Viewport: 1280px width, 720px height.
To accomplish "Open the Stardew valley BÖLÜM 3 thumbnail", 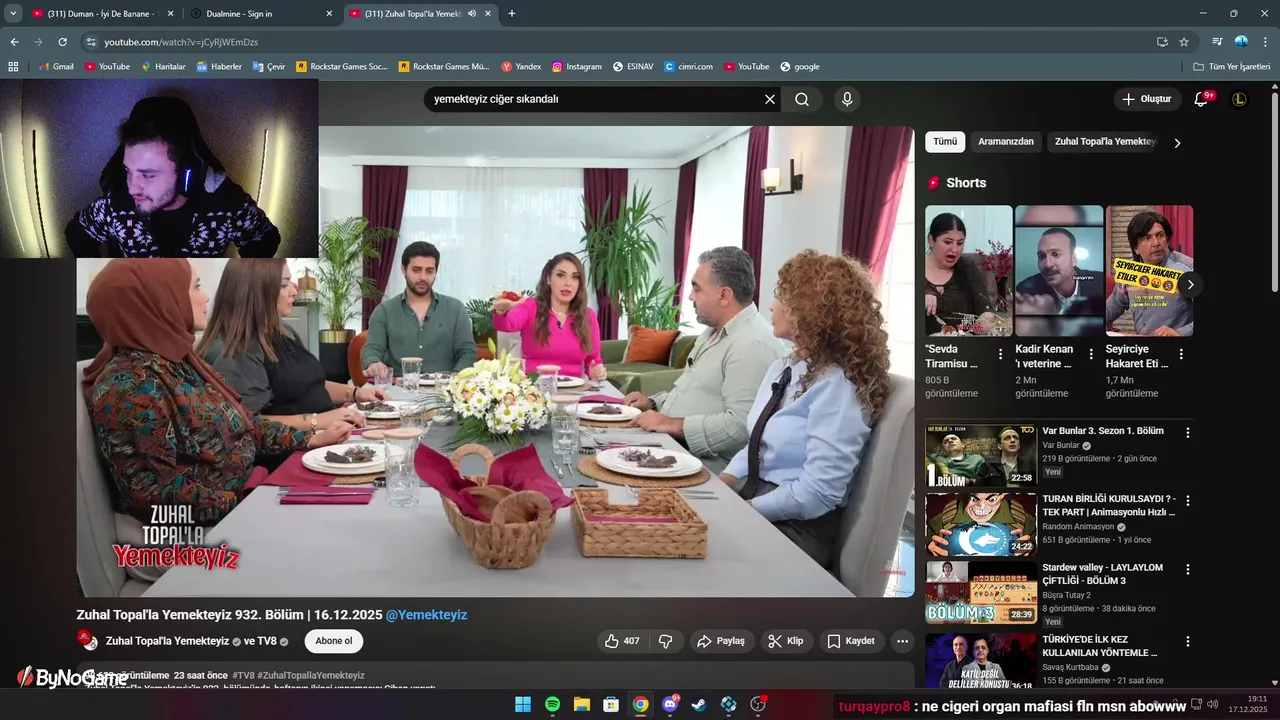I will (x=980, y=592).
